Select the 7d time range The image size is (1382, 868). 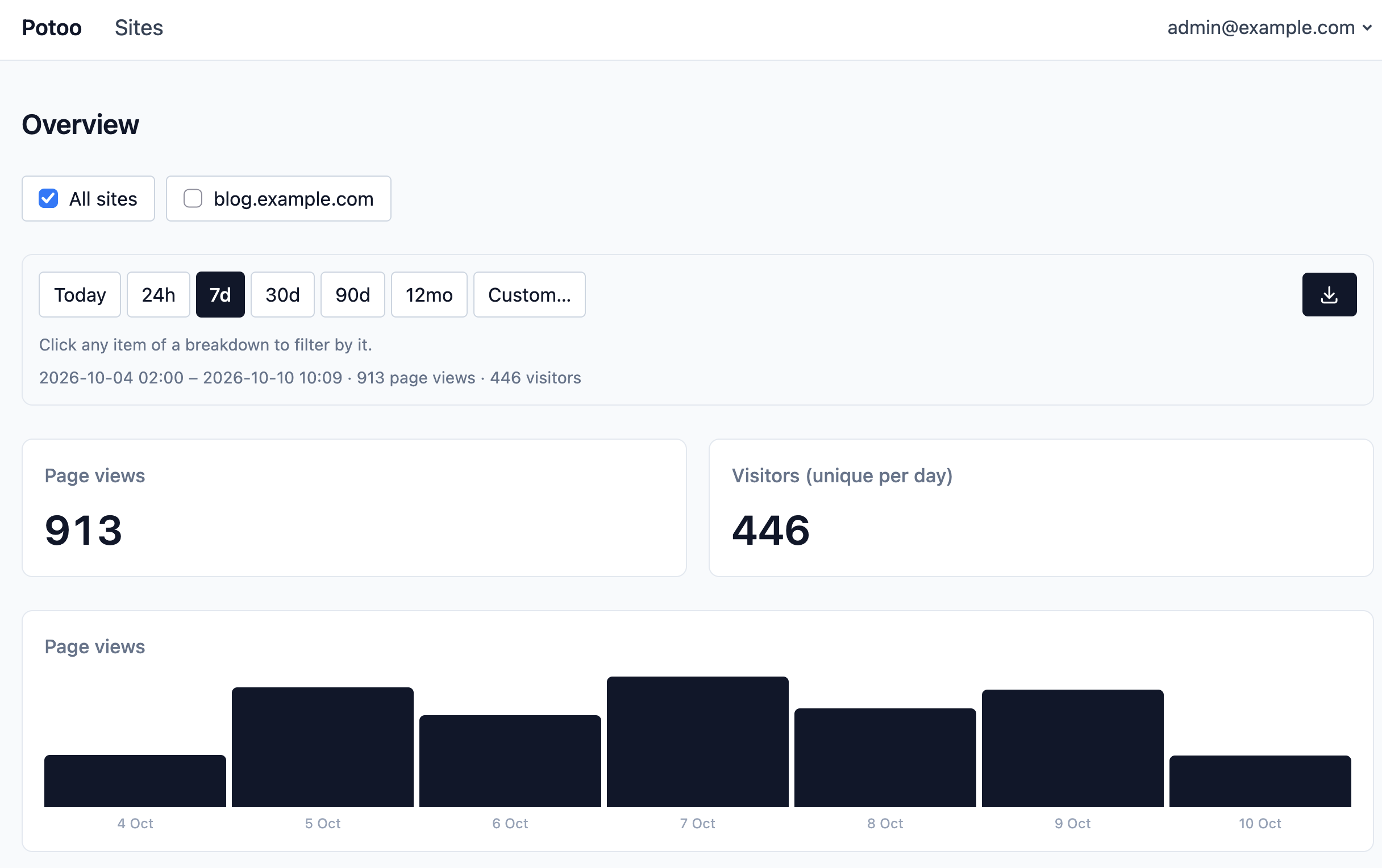pos(220,294)
